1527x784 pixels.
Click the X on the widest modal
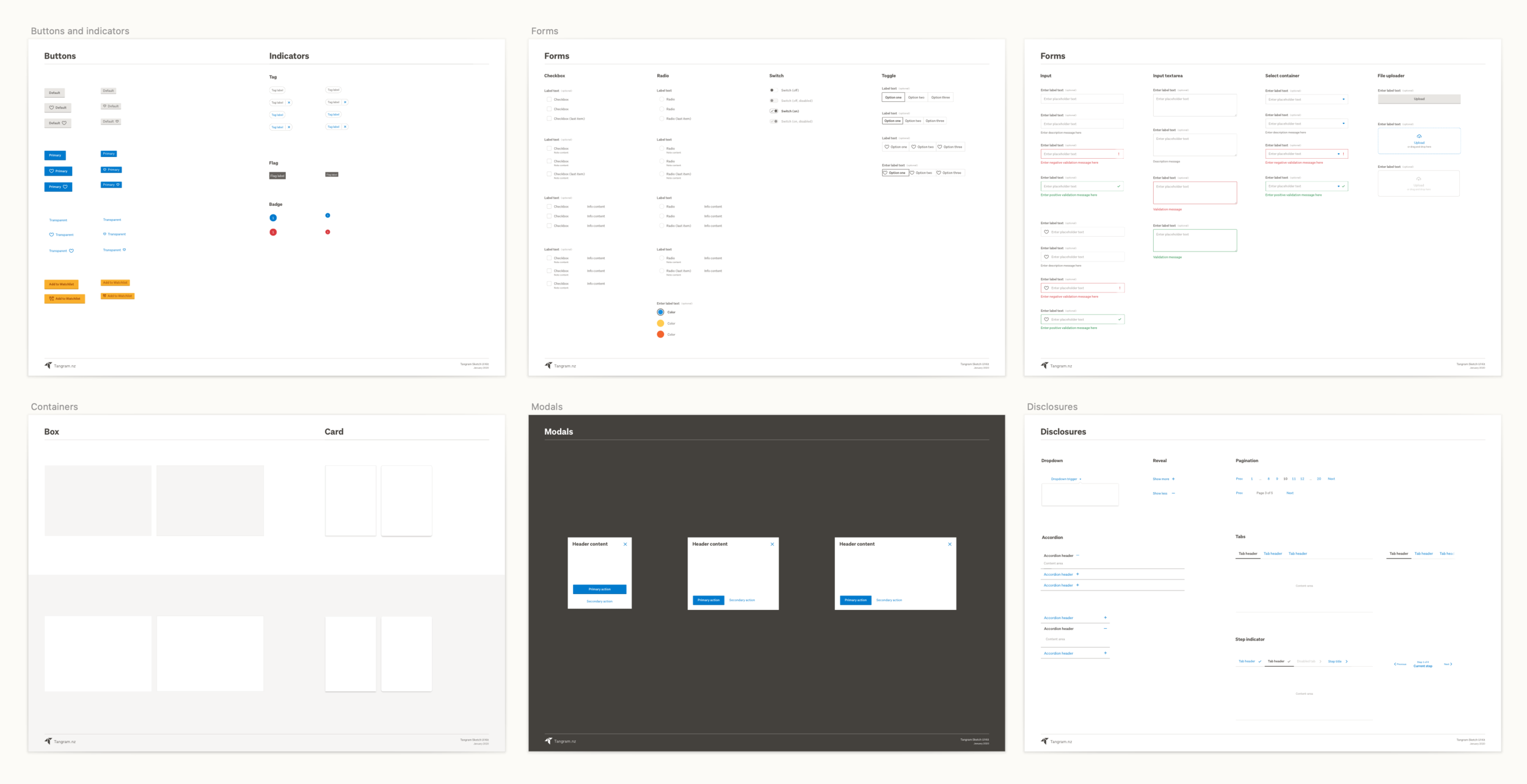click(949, 544)
